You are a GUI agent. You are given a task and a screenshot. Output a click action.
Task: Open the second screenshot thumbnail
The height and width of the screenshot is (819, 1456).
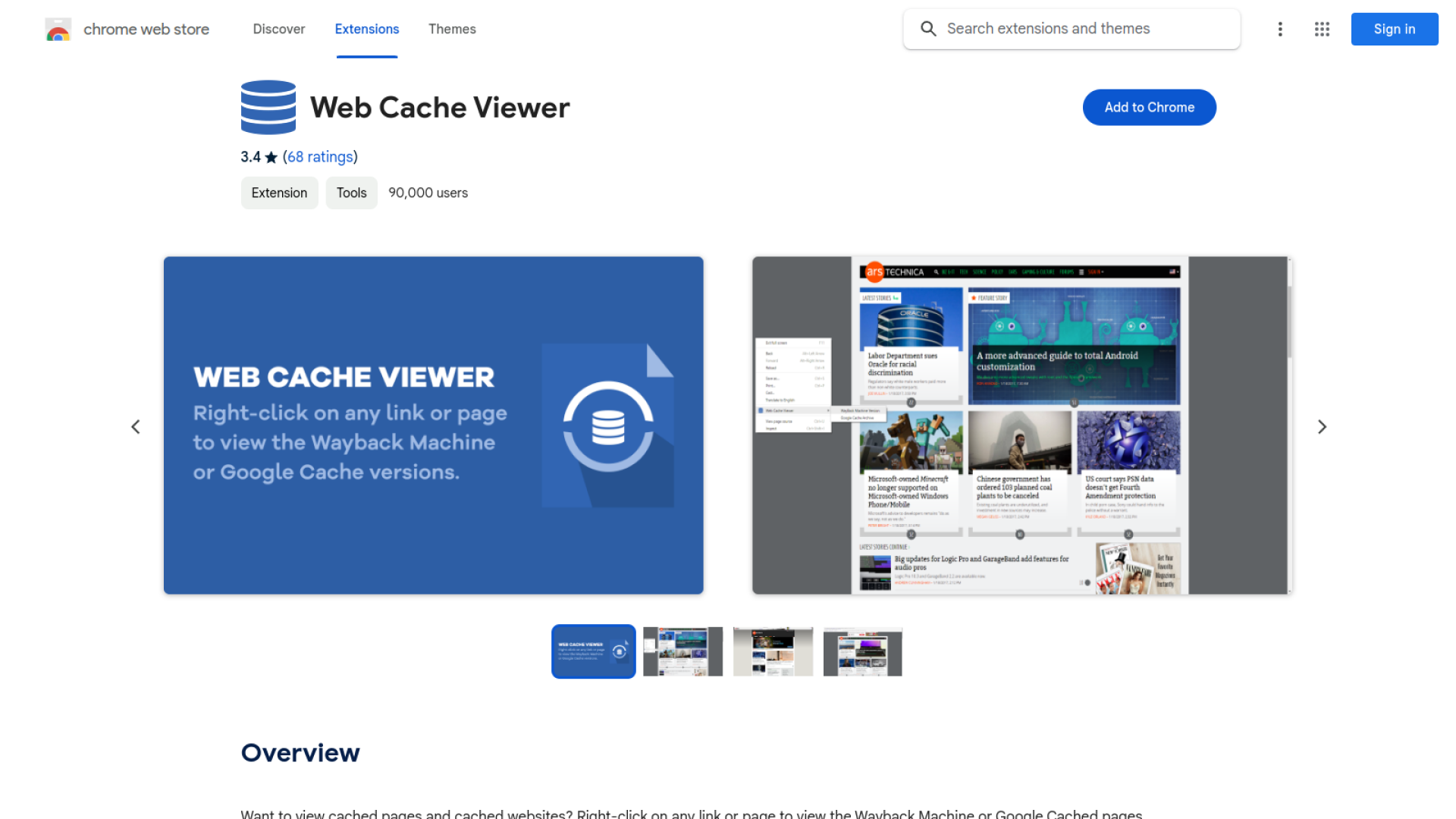(x=682, y=651)
